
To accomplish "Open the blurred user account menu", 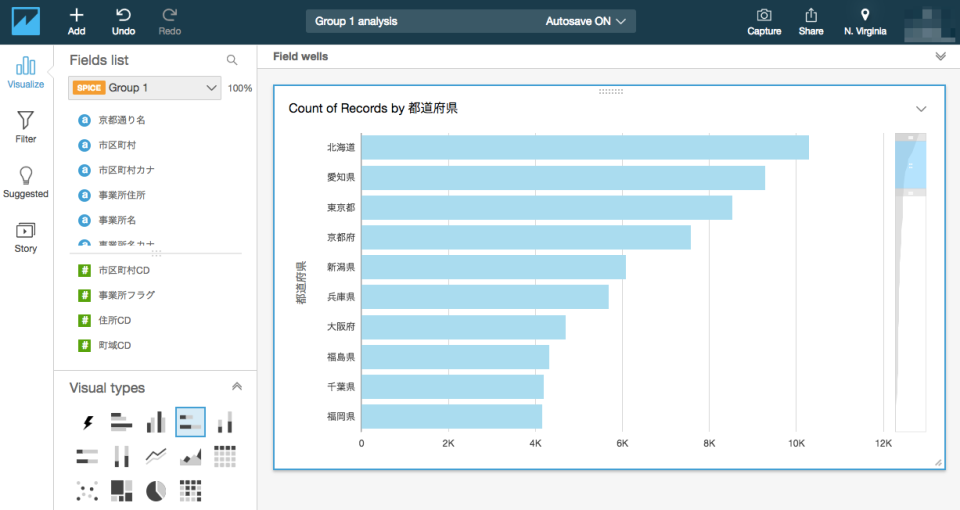I will pos(930,23).
